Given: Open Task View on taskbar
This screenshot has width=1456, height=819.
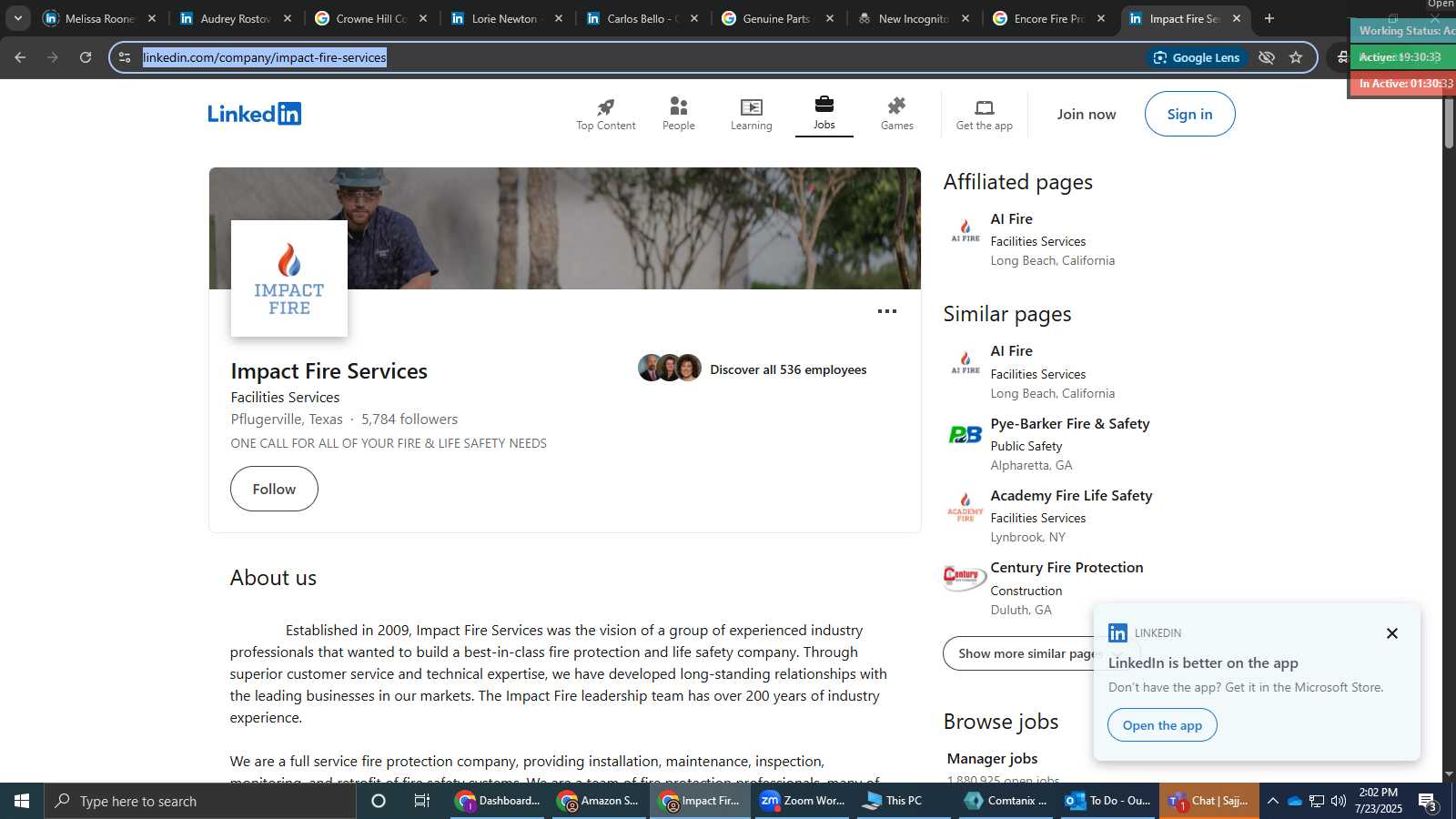Looking at the screenshot, I should pyautogui.click(x=422, y=801).
